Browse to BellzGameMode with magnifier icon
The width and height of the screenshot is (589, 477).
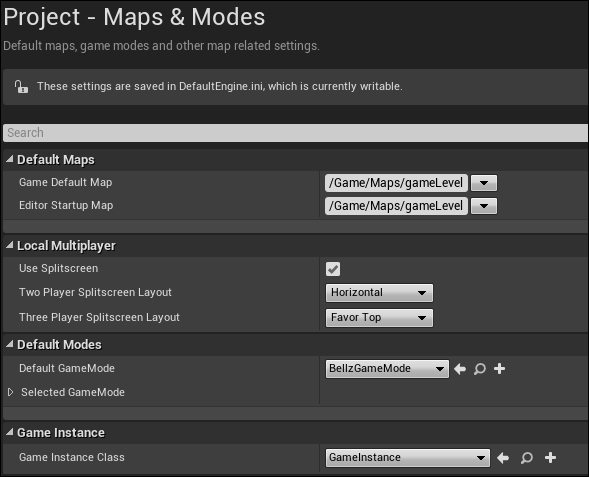(x=480, y=369)
